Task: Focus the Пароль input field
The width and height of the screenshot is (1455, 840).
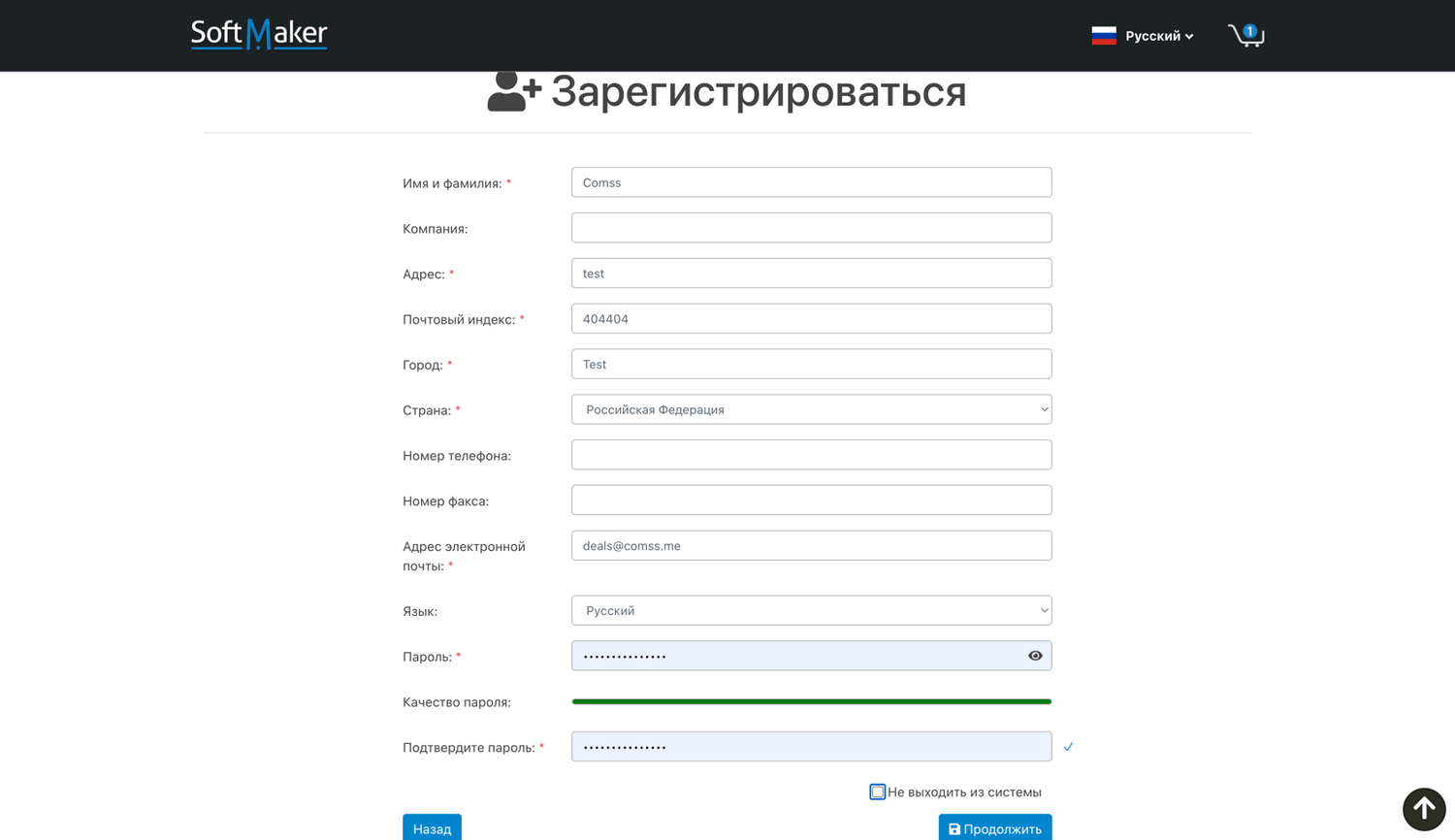Action: pyautogui.click(x=812, y=656)
